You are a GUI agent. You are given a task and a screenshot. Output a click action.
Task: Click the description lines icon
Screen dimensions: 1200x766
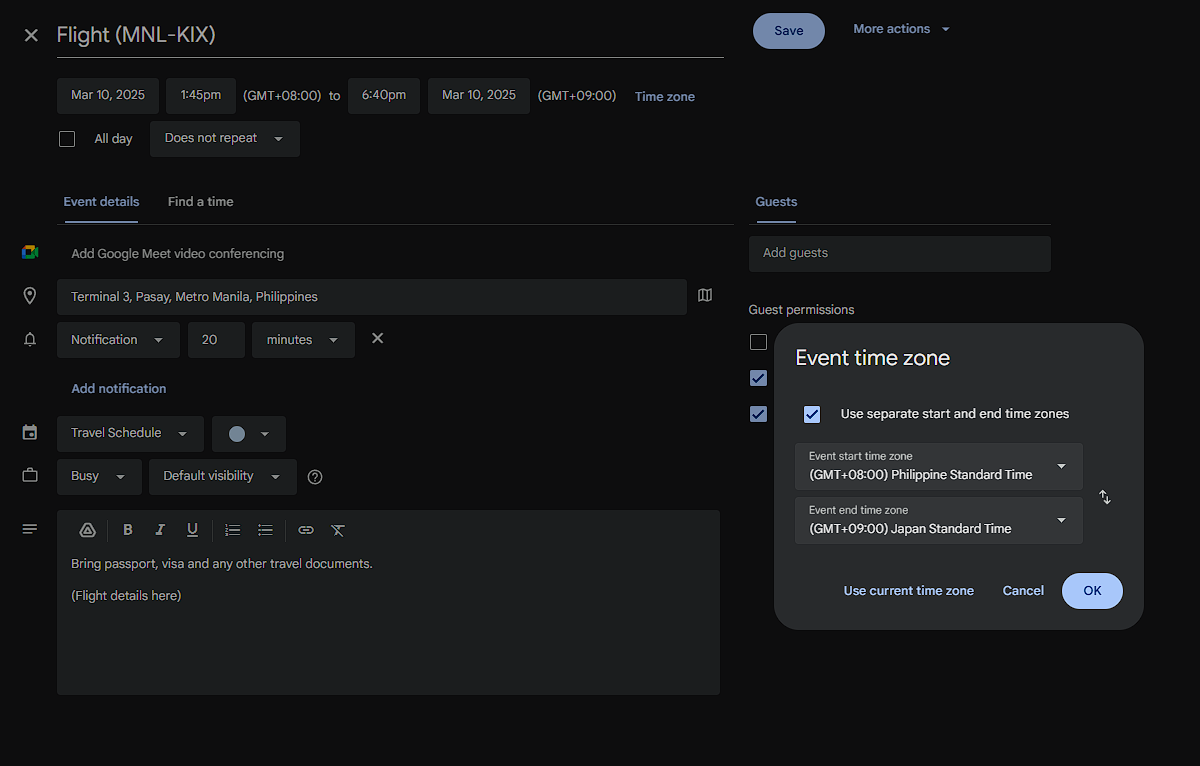tap(30, 529)
